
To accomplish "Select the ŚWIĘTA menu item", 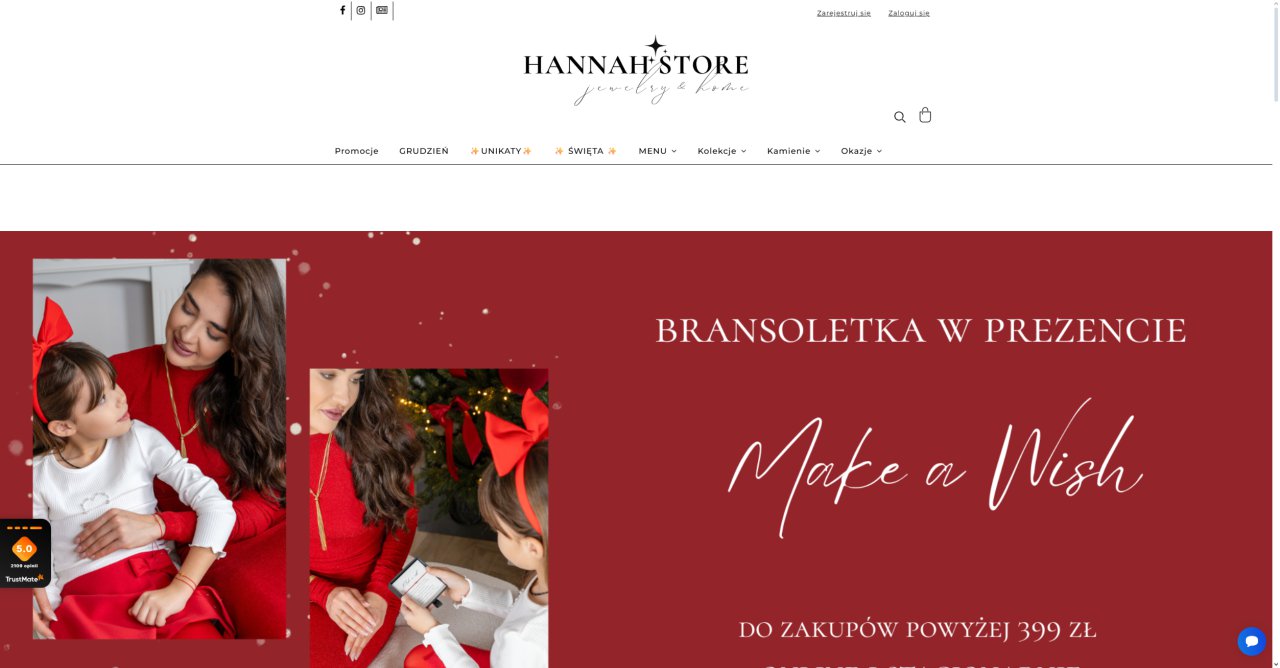I will [x=585, y=151].
